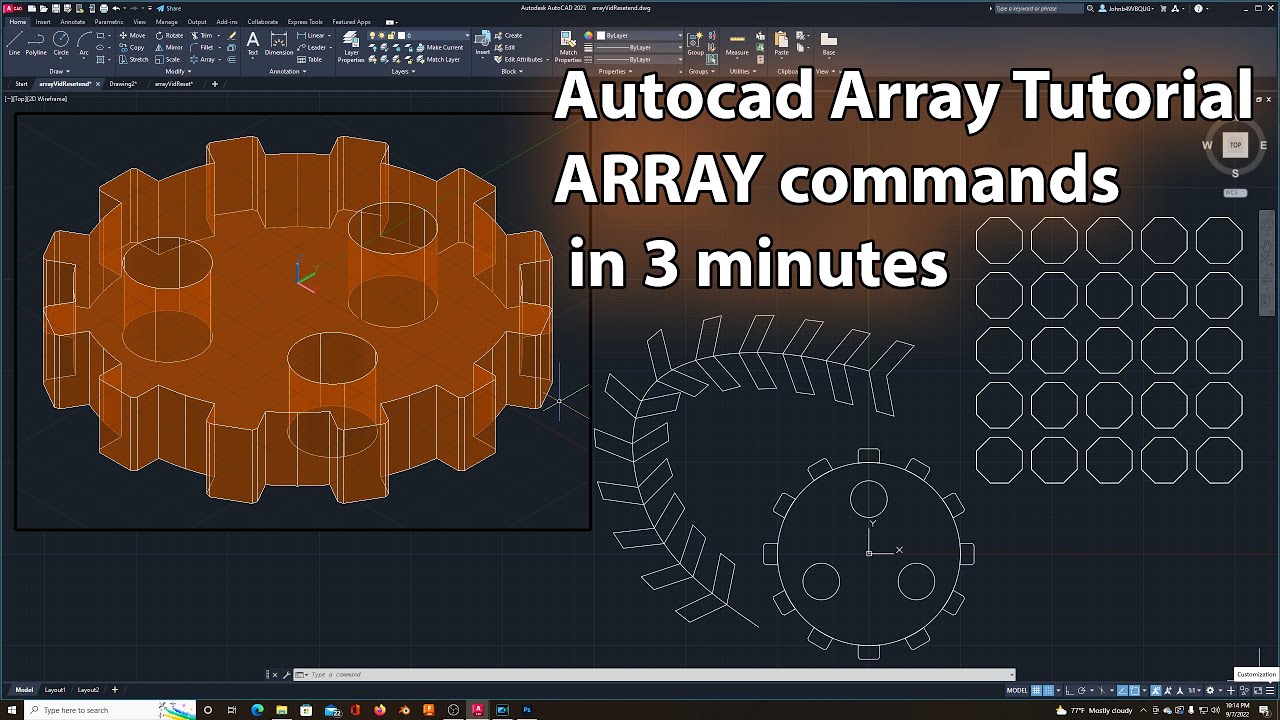Open Photoshop from the taskbar
The height and width of the screenshot is (720, 1280).
[527, 710]
